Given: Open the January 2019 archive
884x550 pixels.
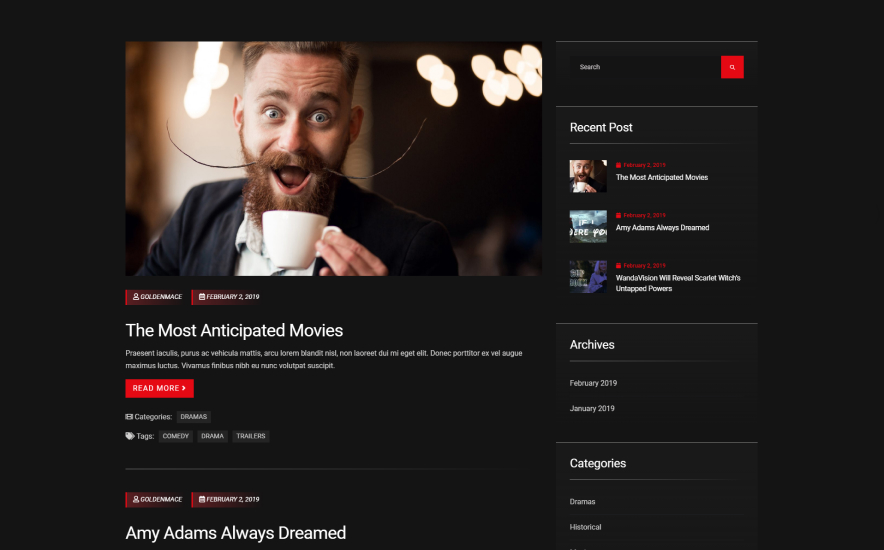Looking at the screenshot, I should click(x=592, y=408).
